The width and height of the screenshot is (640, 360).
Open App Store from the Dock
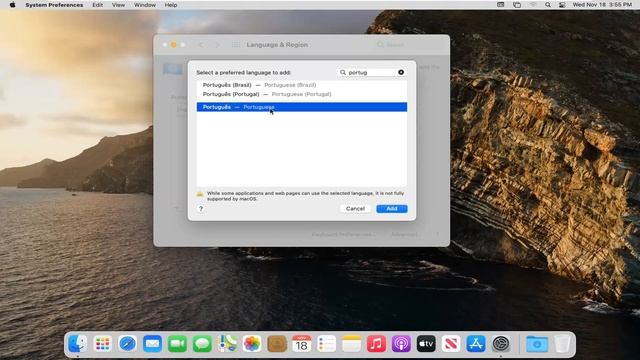click(476, 344)
